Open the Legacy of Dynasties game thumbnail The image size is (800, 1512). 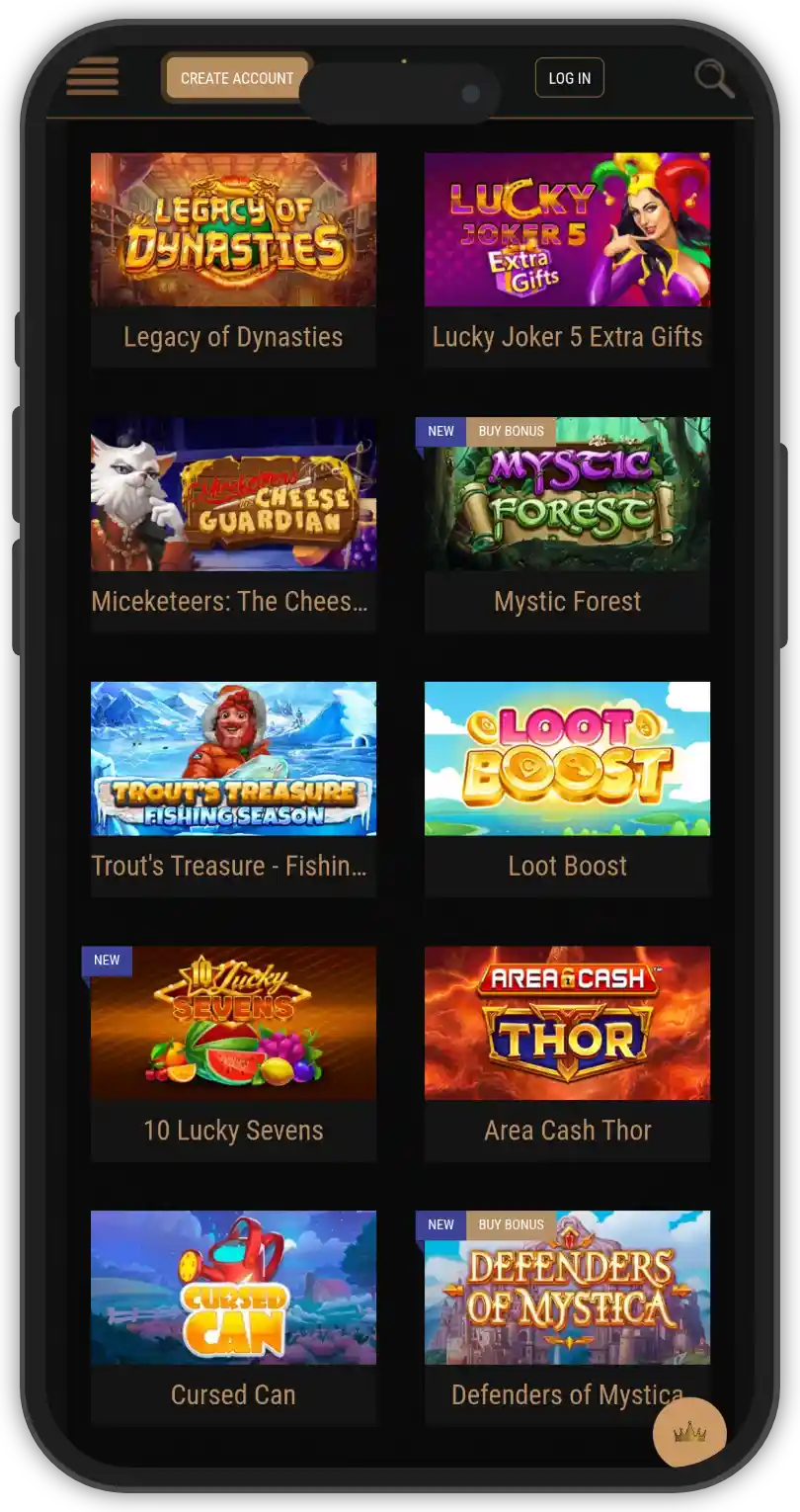click(x=233, y=229)
